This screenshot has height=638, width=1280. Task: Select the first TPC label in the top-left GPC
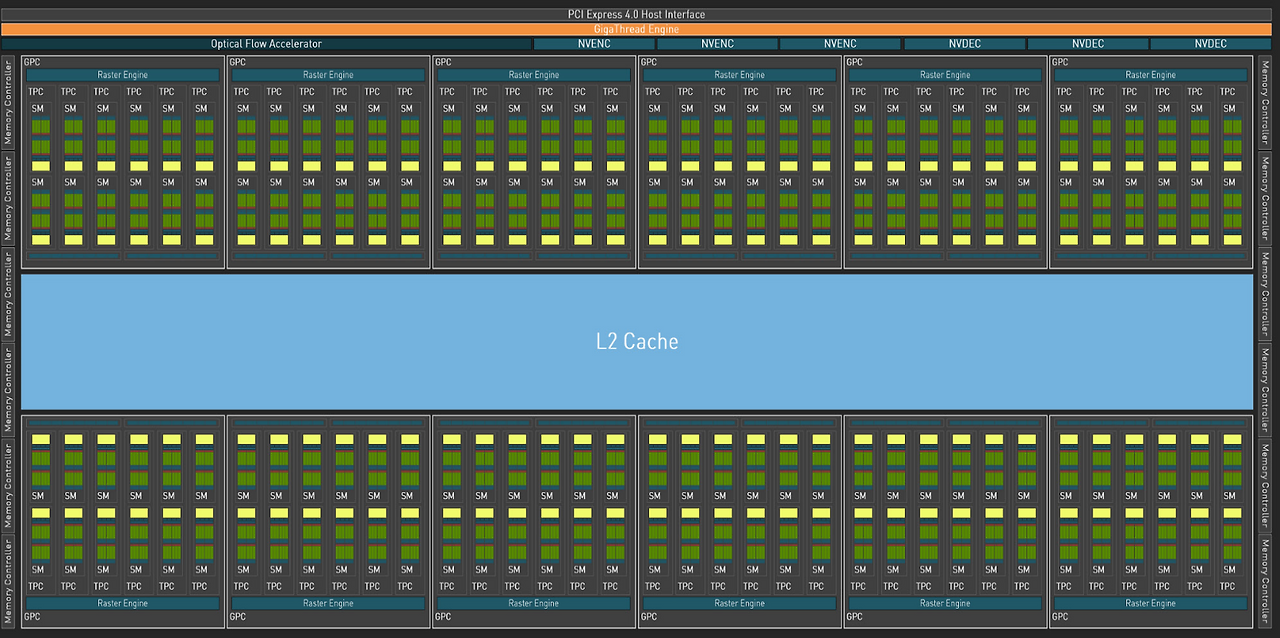(36, 92)
